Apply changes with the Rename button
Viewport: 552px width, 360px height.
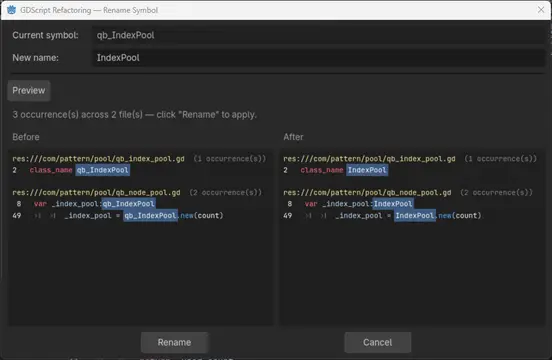pos(174,342)
